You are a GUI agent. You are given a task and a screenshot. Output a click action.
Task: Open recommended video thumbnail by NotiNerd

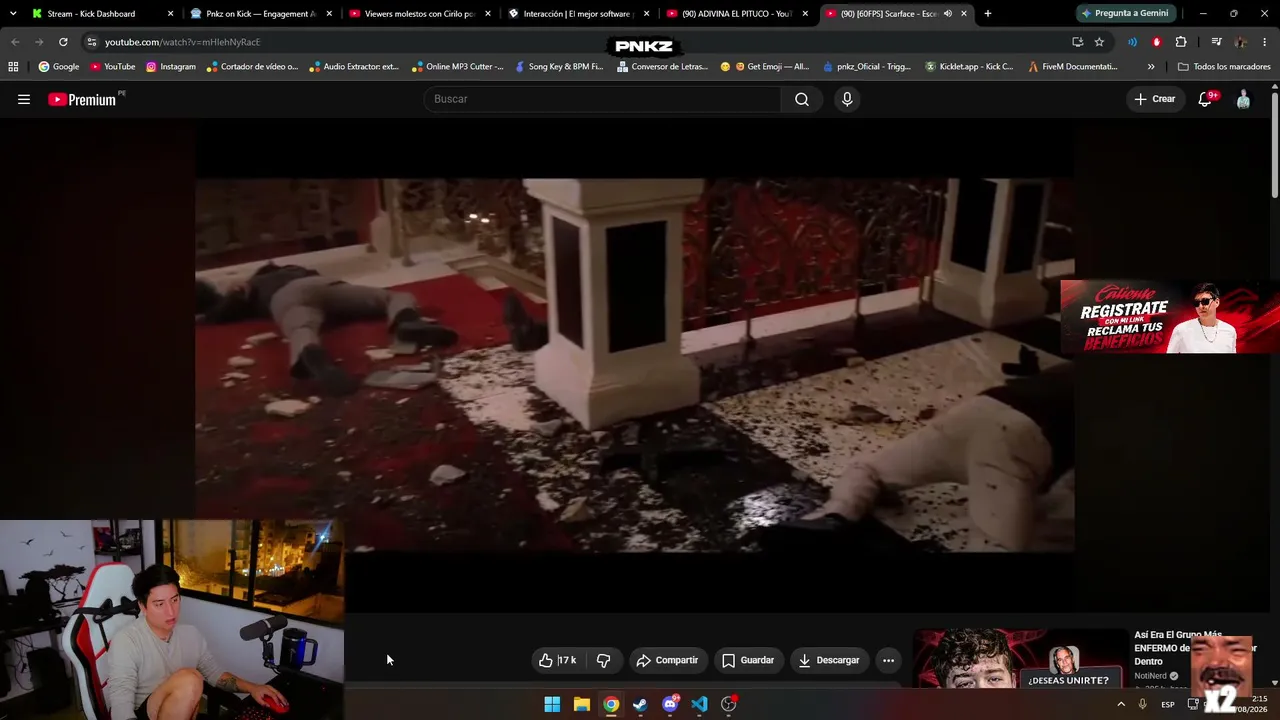point(1020,658)
